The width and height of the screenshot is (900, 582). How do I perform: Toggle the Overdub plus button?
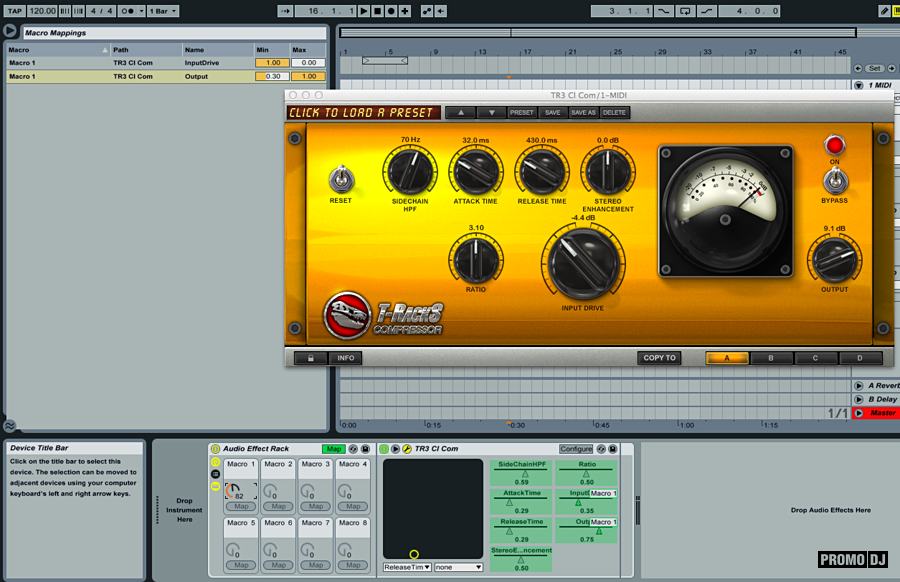(405, 11)
